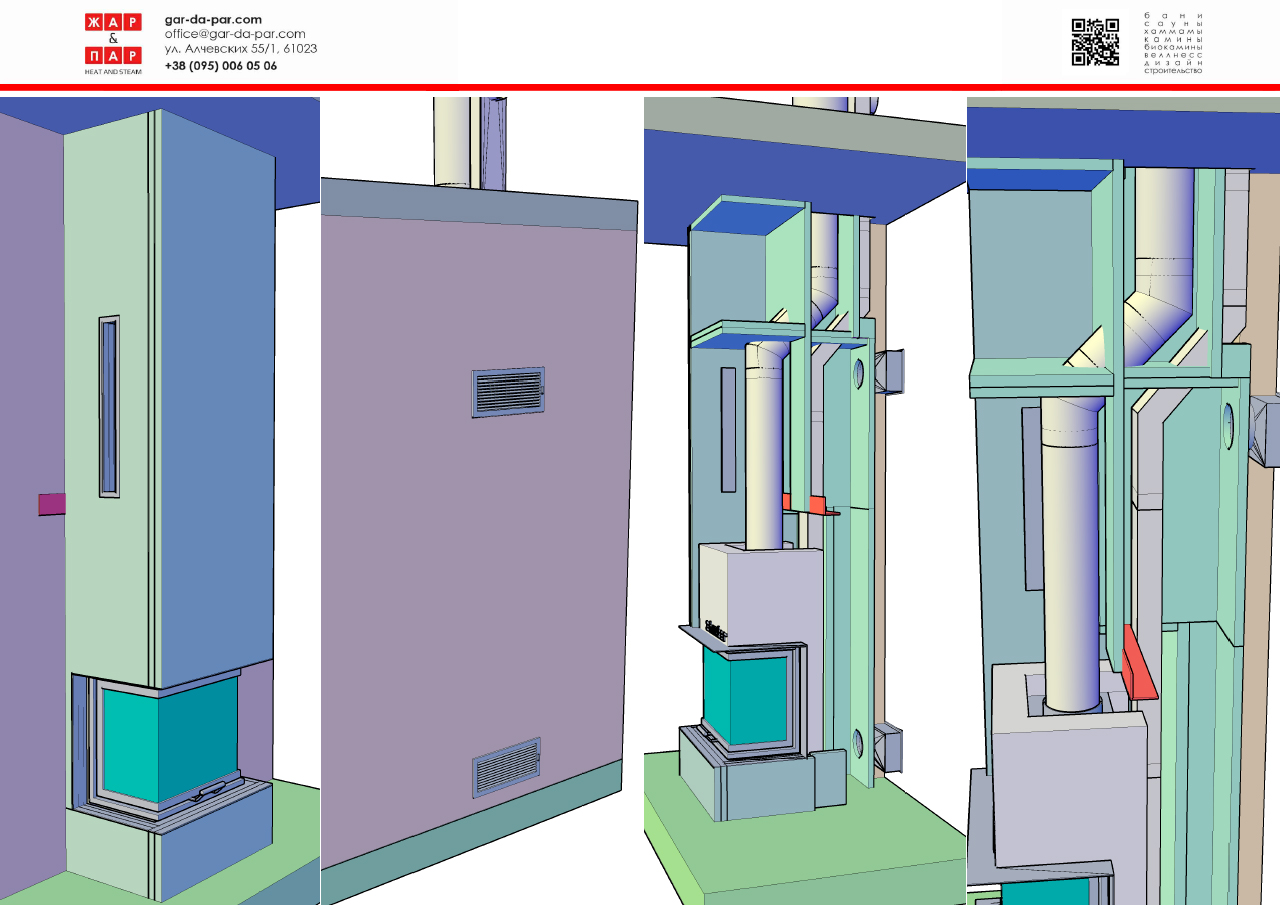Viewport: 1280px width, 909px height.
Task: Select the phone number +38 (095) 006 05 06
Action: click(x=221, y=66)
